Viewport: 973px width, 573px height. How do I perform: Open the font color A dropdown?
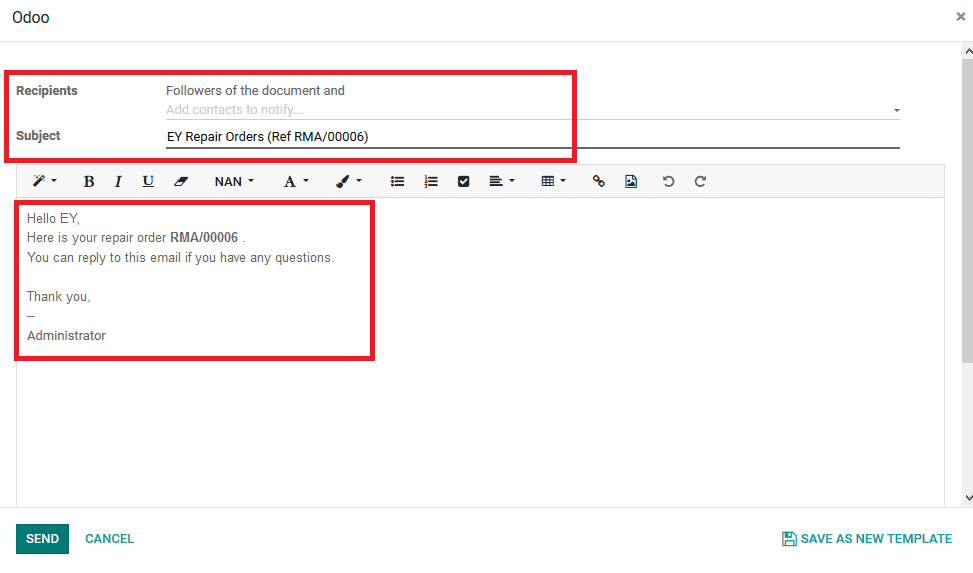tap(295, 181)
